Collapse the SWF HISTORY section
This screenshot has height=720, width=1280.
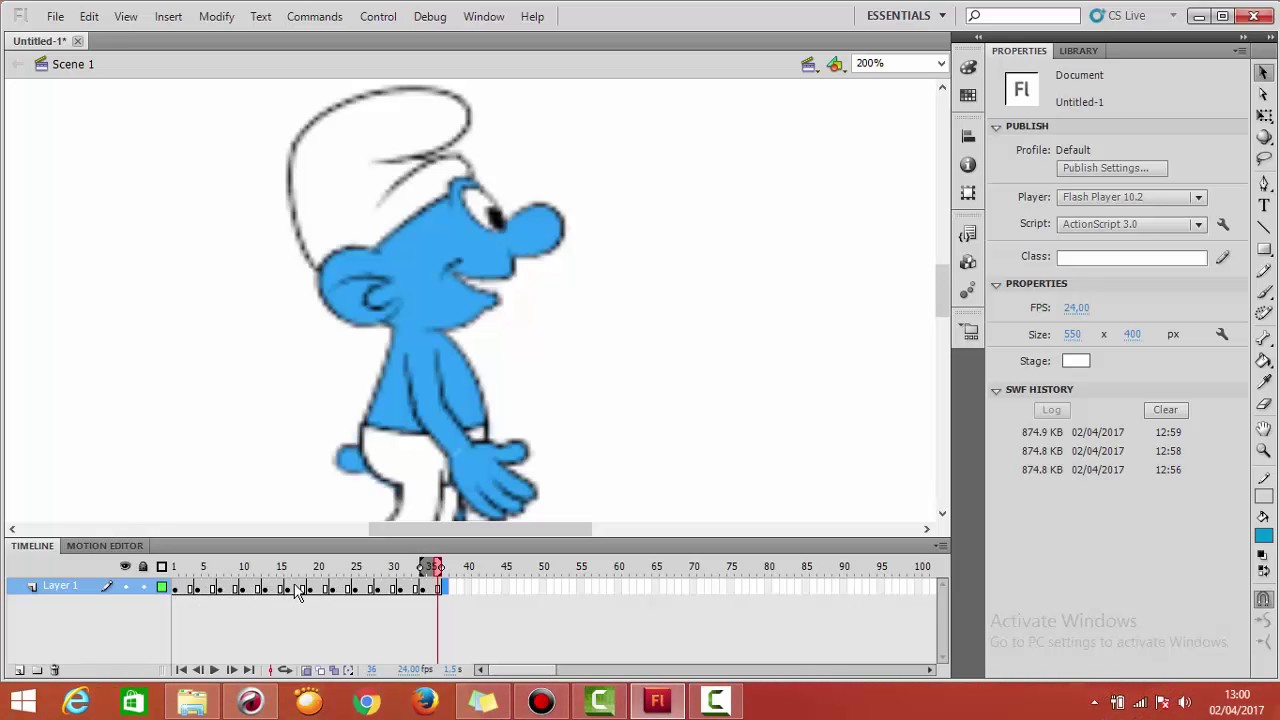pos(996,390)
